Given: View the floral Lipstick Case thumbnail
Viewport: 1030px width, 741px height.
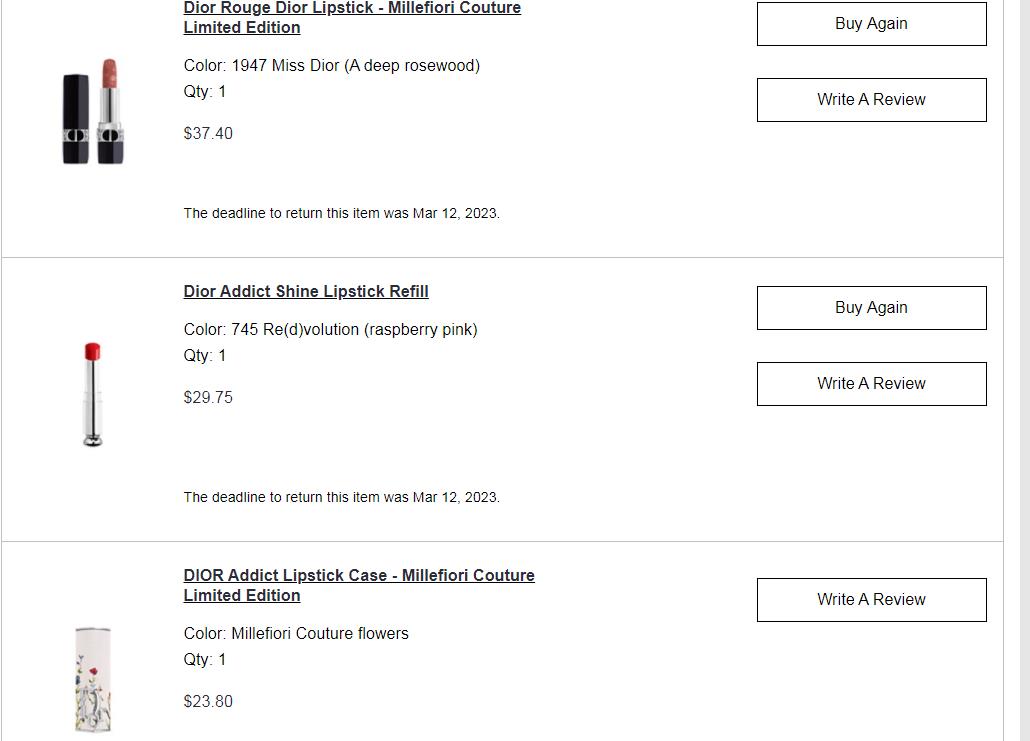Looking at the screenshot, I should click(x=93, y=679).
